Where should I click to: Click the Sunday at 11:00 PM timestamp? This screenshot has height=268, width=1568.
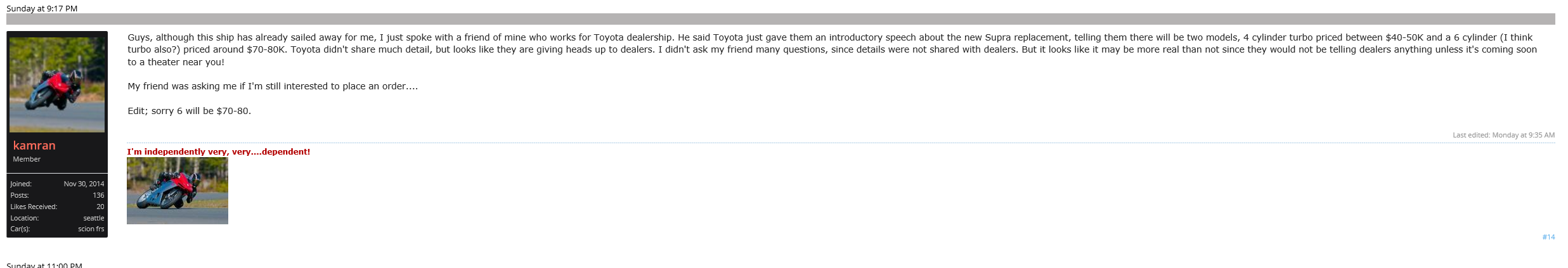[x=44, y=265]
